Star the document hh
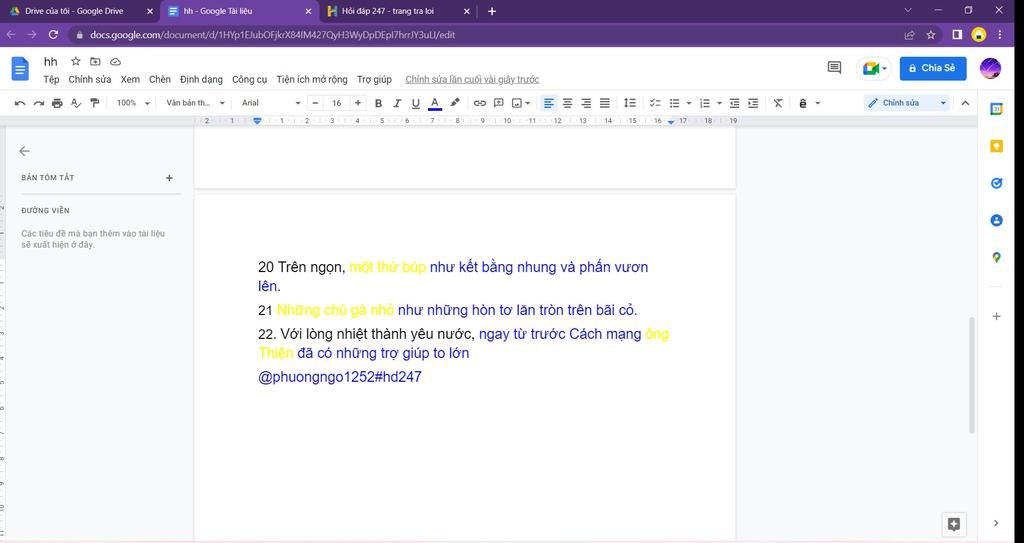This screenshot has height=543, width=1024. click(76, 61)
